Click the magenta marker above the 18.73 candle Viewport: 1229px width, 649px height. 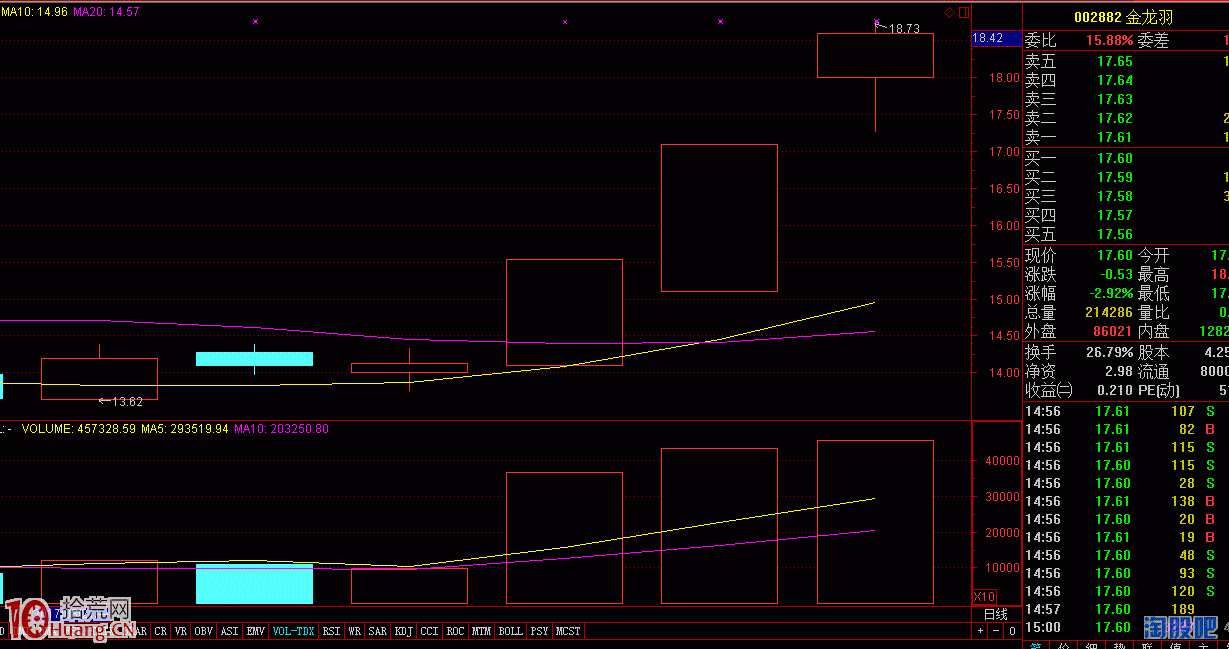[876, 21]
